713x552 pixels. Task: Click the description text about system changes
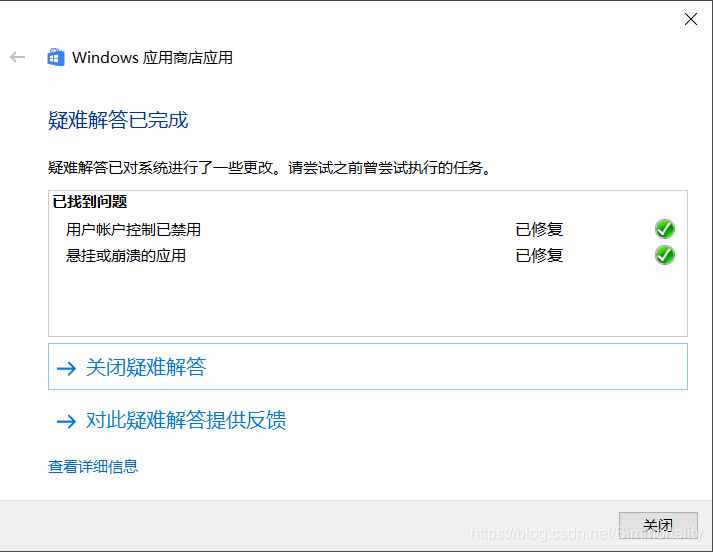click(270, 167)
